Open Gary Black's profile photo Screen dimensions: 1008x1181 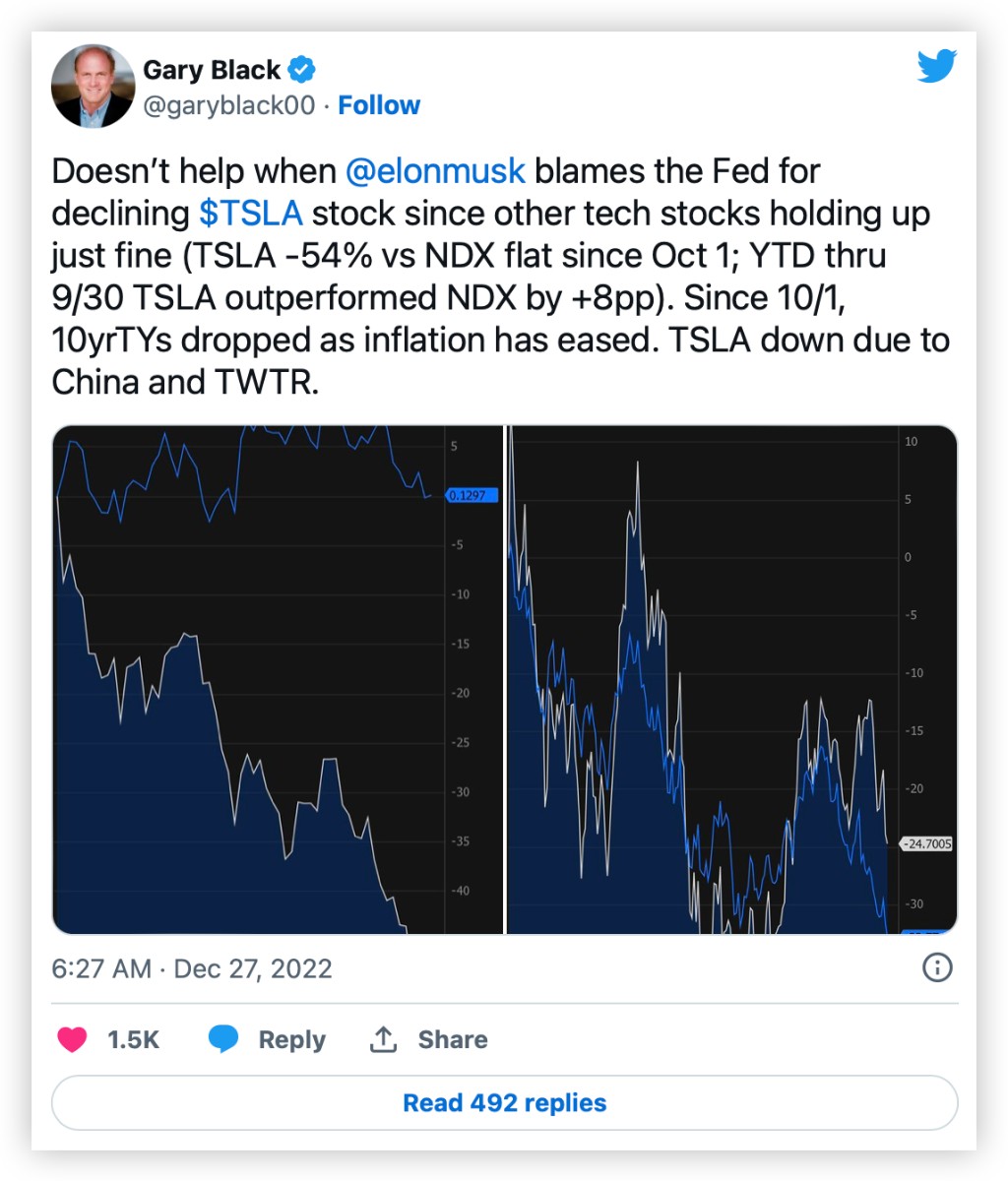(x=93, y=87)
